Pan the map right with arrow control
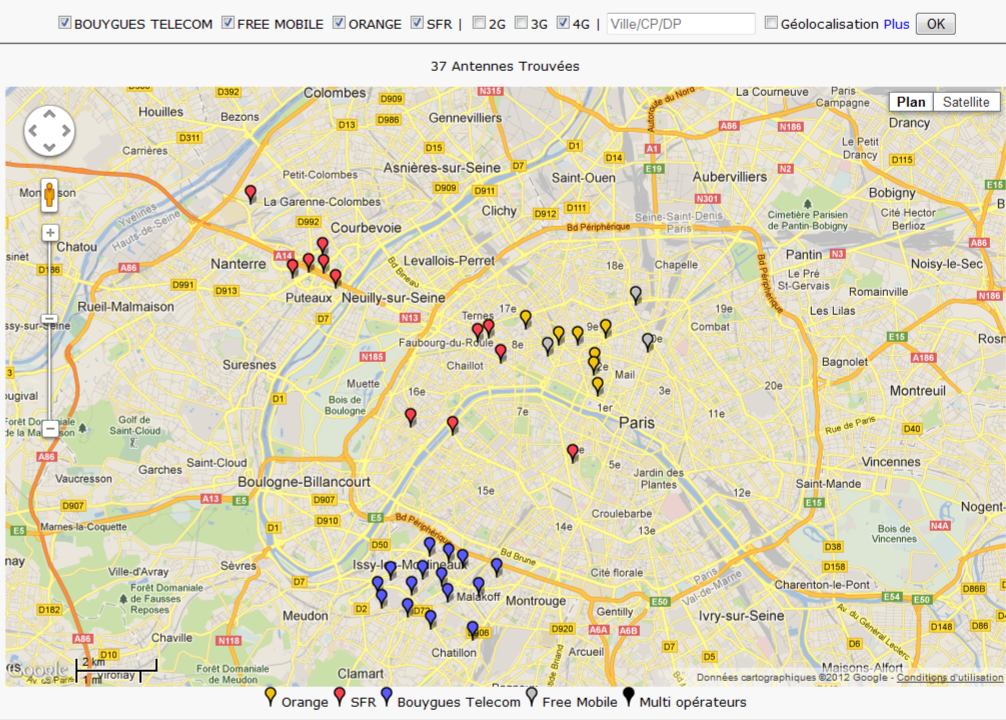This screenshot has height=720, width=1006. tap(65, 131)
